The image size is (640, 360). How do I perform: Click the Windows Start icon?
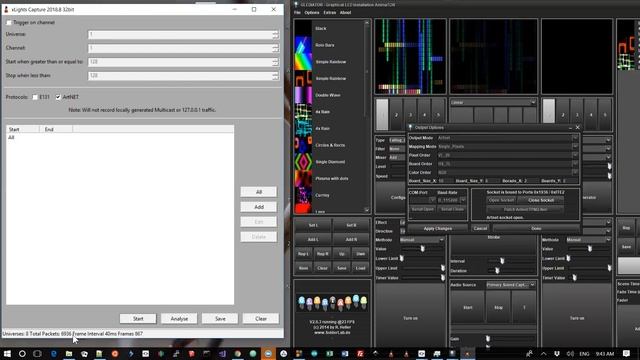tap(7, 353)
